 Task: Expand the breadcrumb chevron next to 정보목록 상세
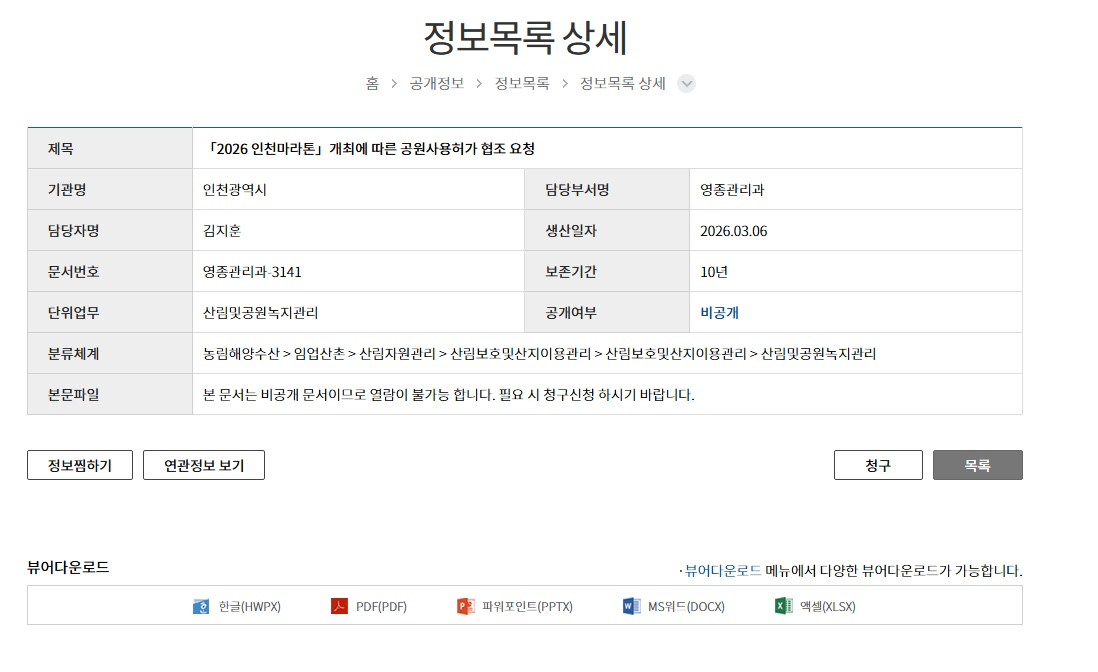tap(686, 84)
